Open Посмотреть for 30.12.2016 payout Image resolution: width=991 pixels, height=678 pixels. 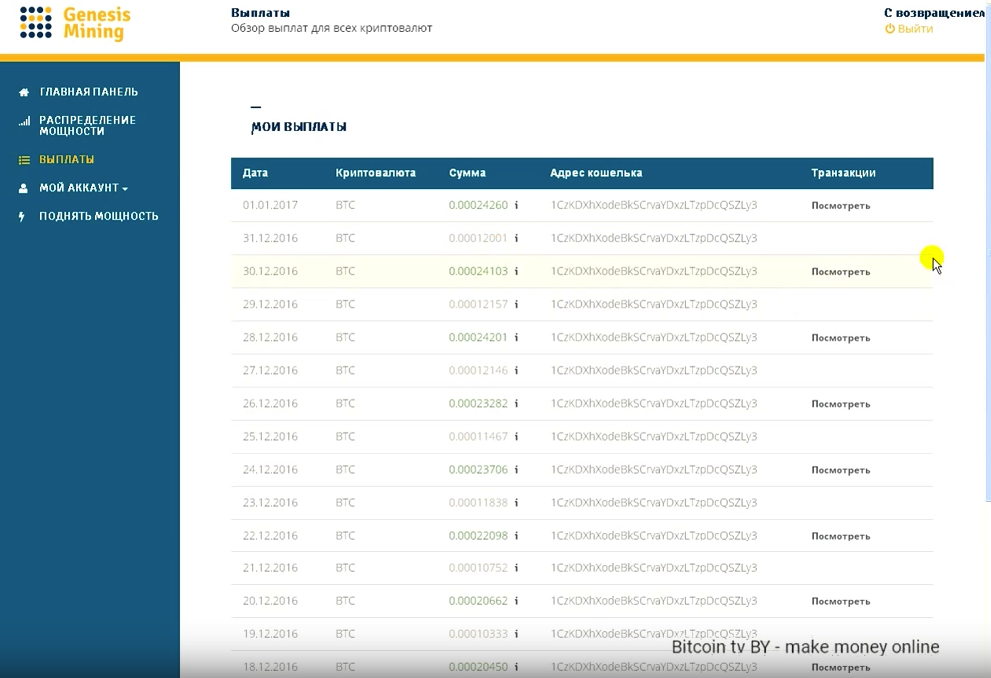coord(840,272)
